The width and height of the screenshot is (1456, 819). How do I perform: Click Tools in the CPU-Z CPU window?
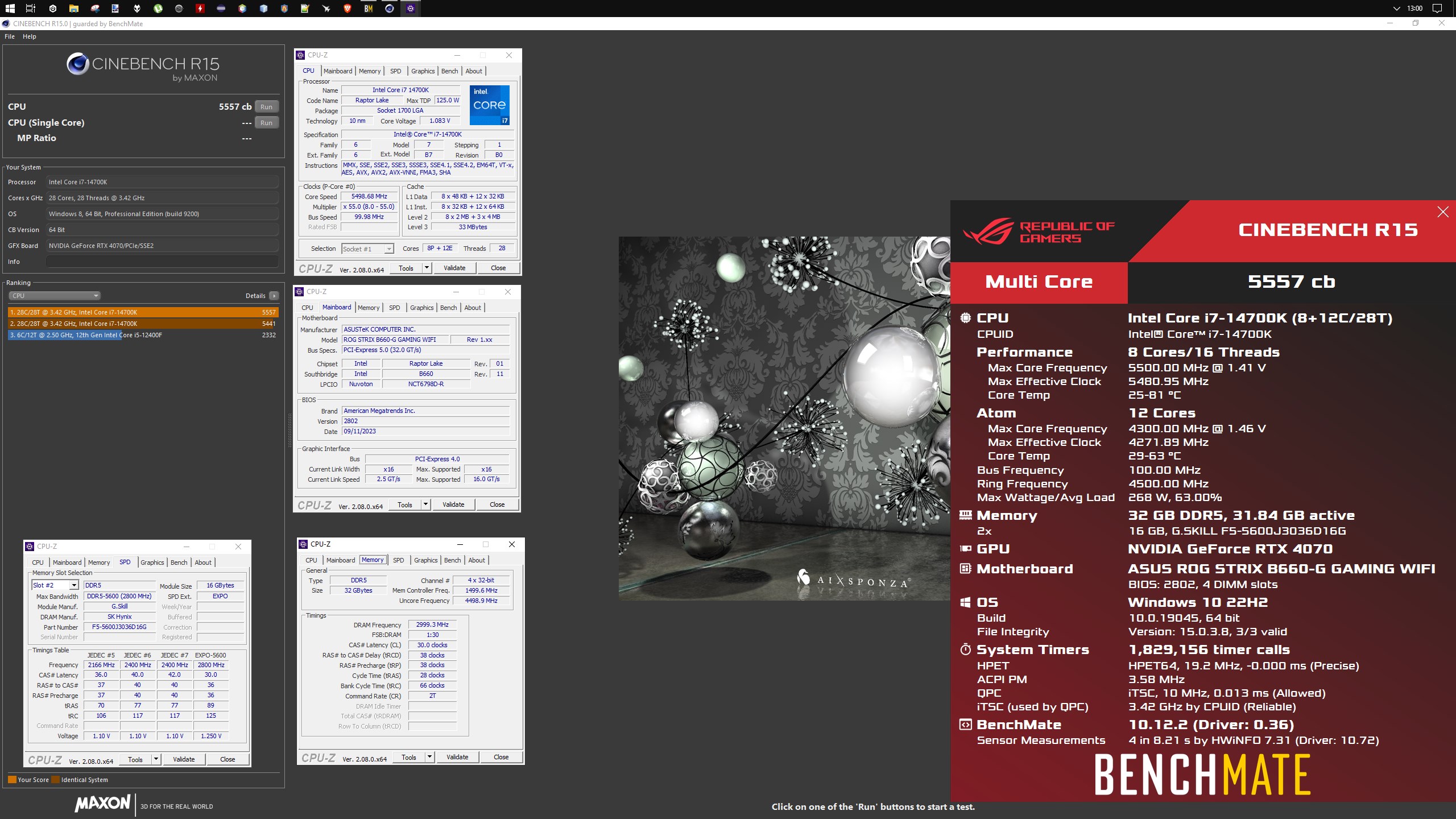click(406, 268)
